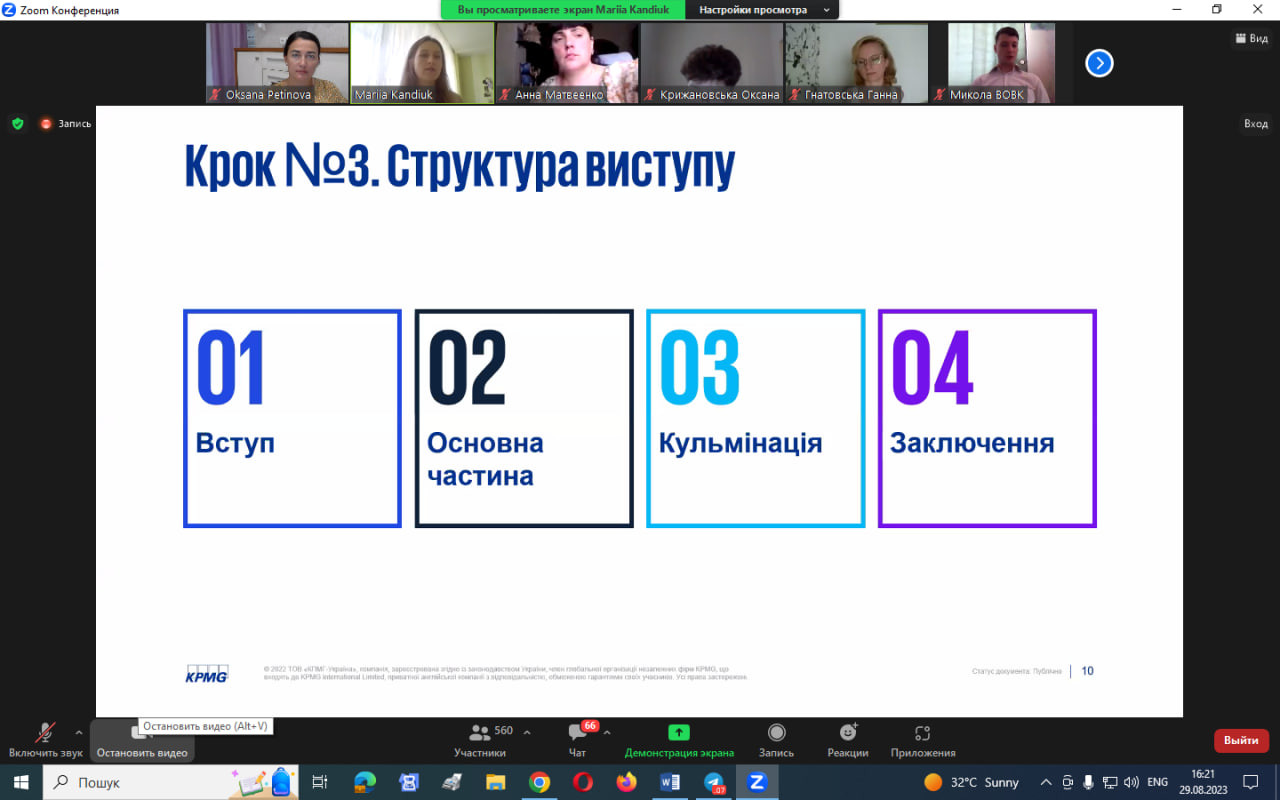Show next participants with blue arrow

(1099, 63)
